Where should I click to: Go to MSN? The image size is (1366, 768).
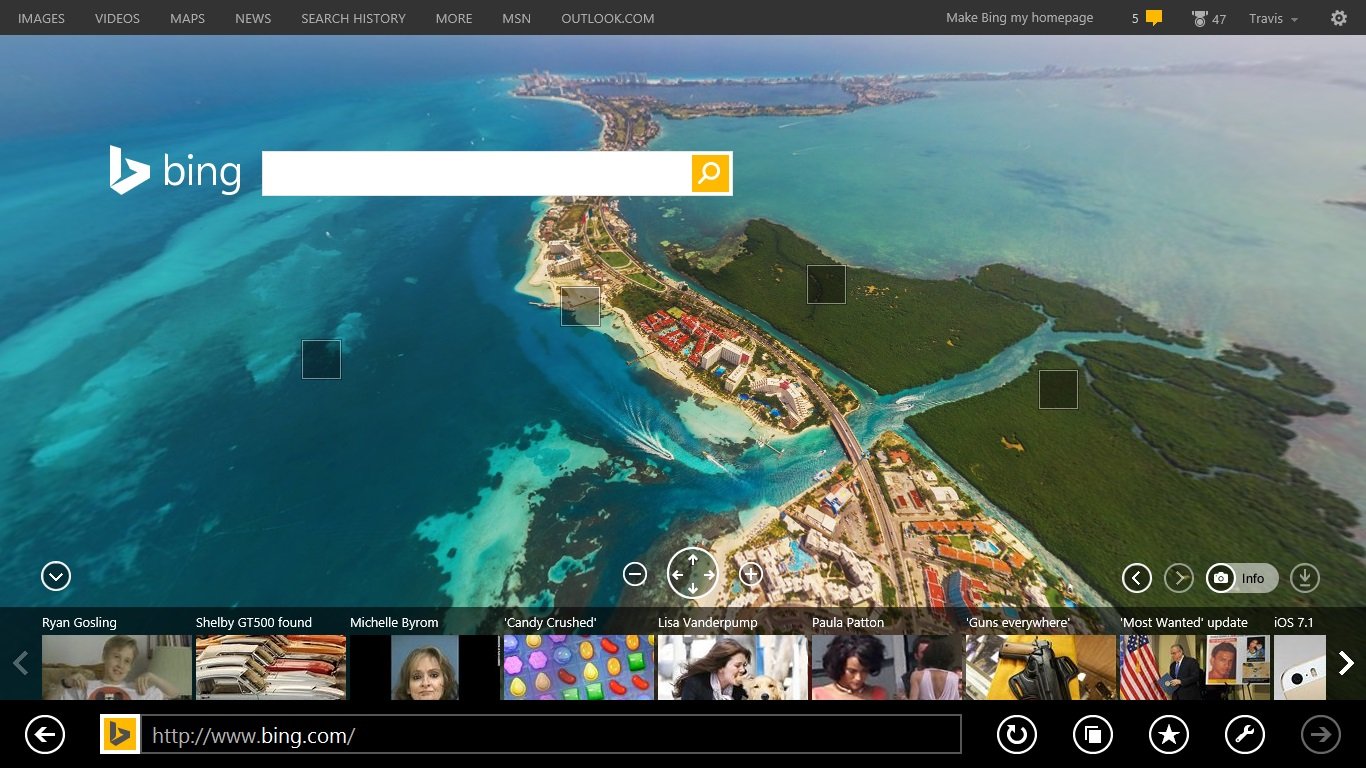[517, 18]
